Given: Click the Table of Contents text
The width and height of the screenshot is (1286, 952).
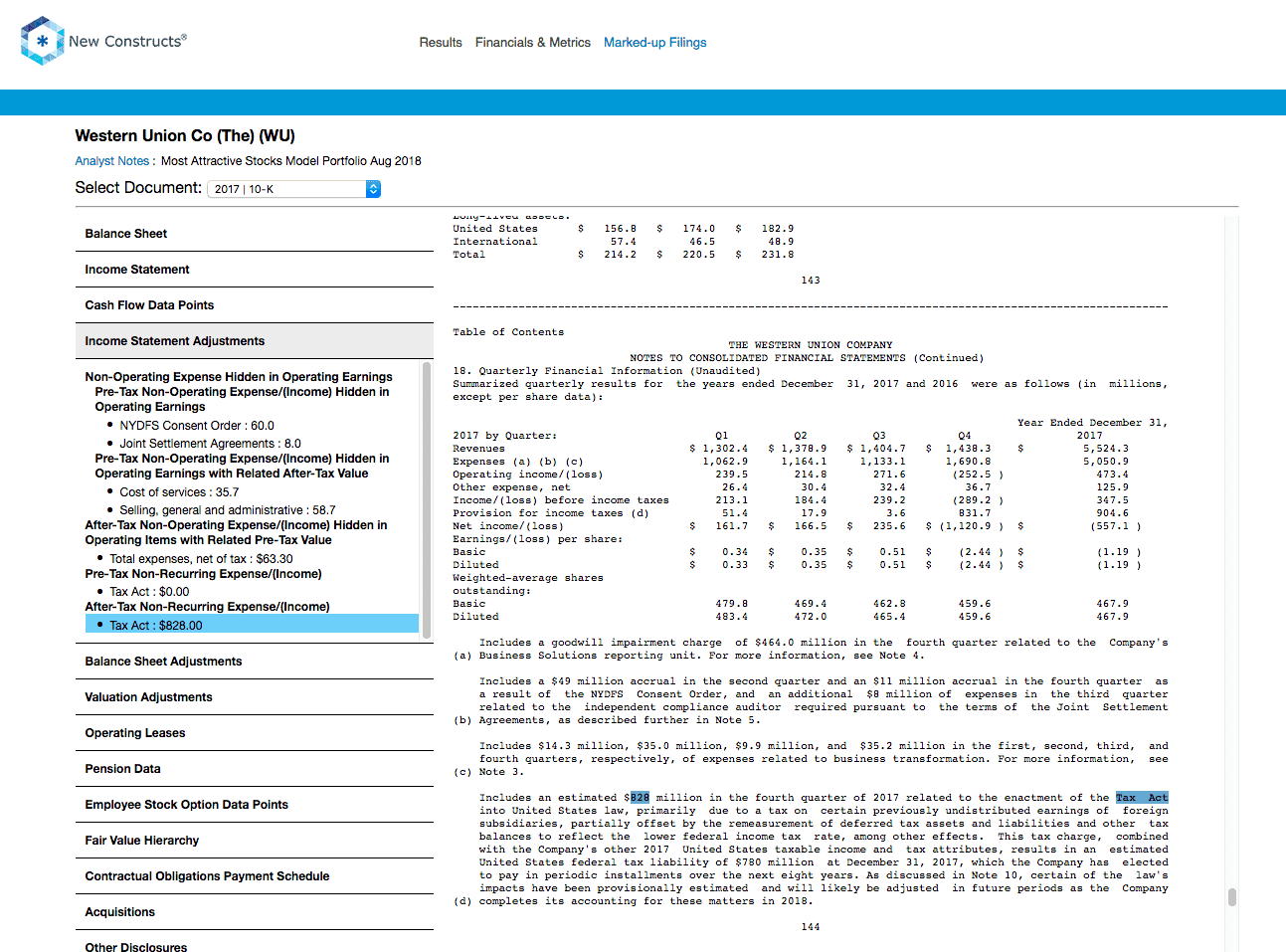Looking at the screenshot, I should coord(508,332).
